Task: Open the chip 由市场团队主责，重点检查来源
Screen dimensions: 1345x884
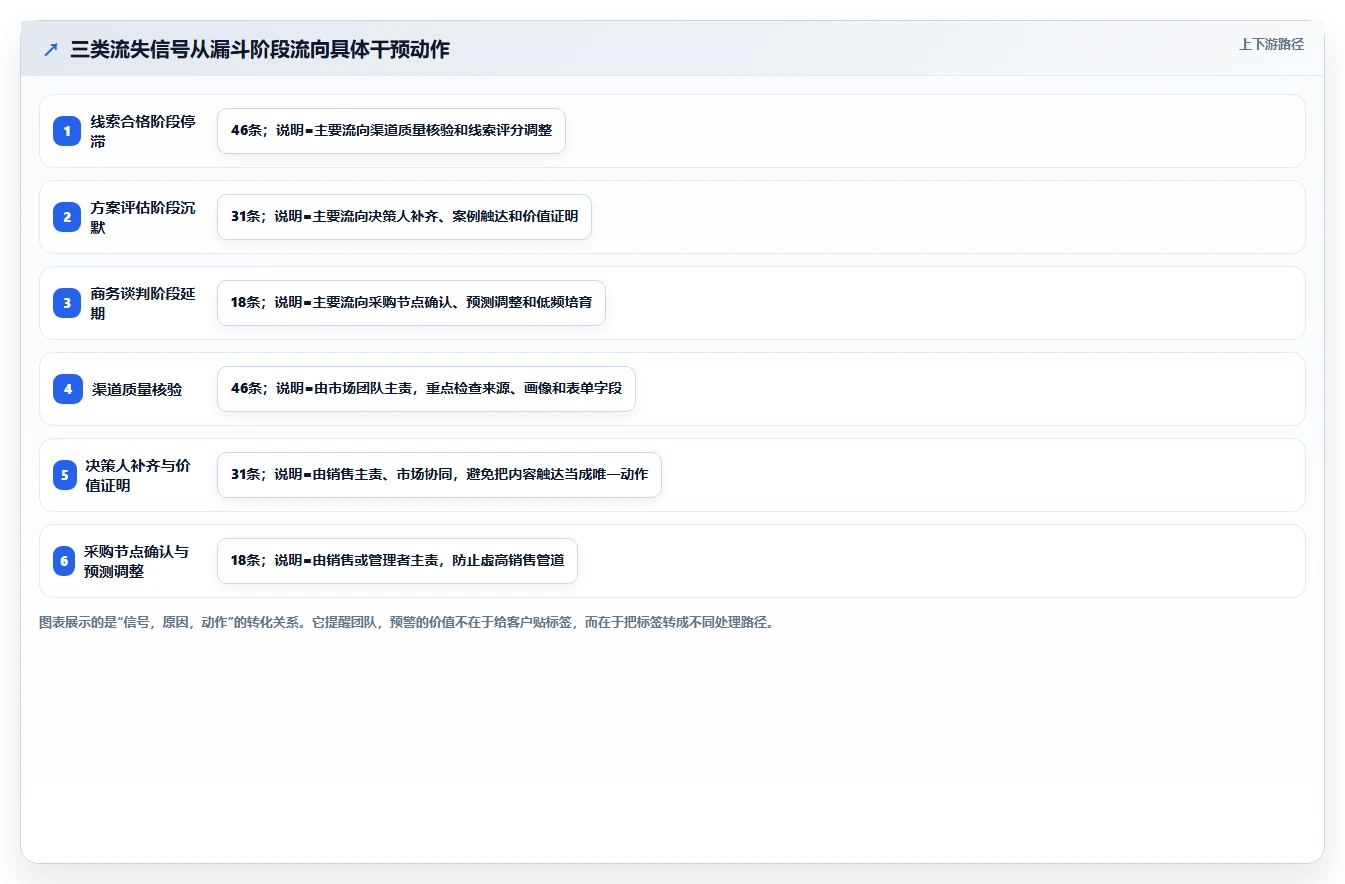Action: pos(426,389)
